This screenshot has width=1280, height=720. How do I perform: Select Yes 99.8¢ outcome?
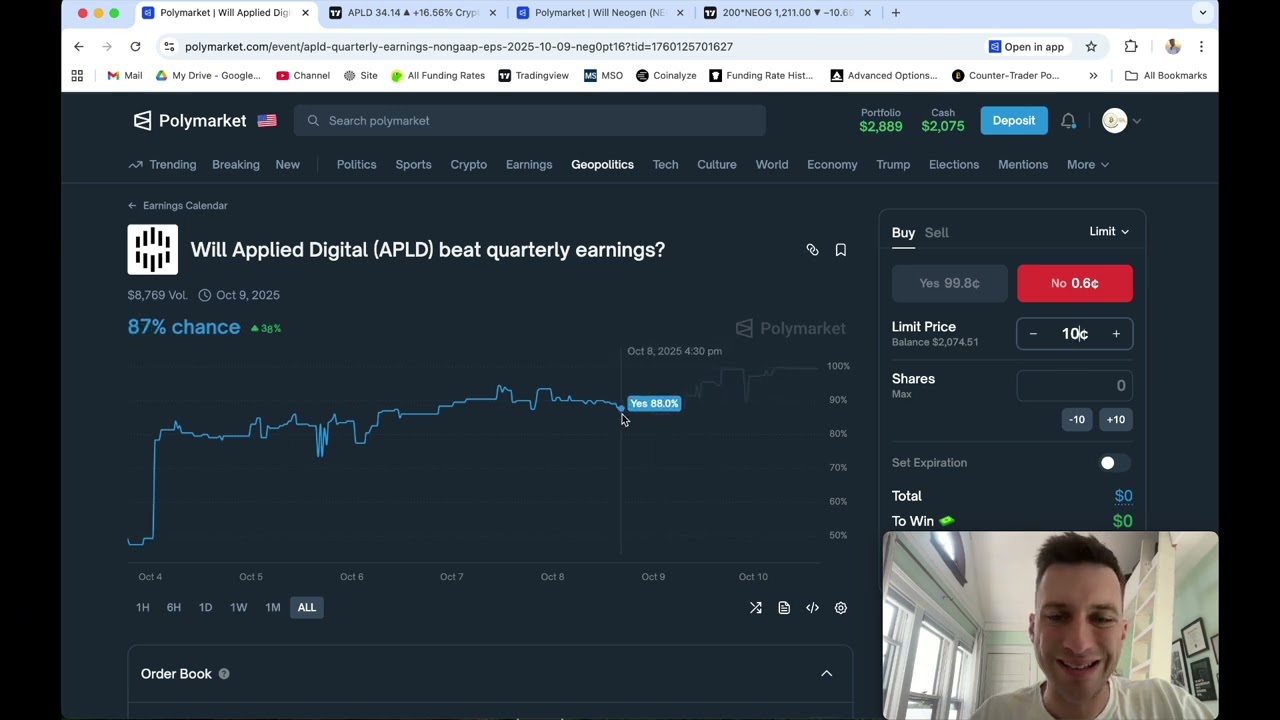click(x=949, y=283)
